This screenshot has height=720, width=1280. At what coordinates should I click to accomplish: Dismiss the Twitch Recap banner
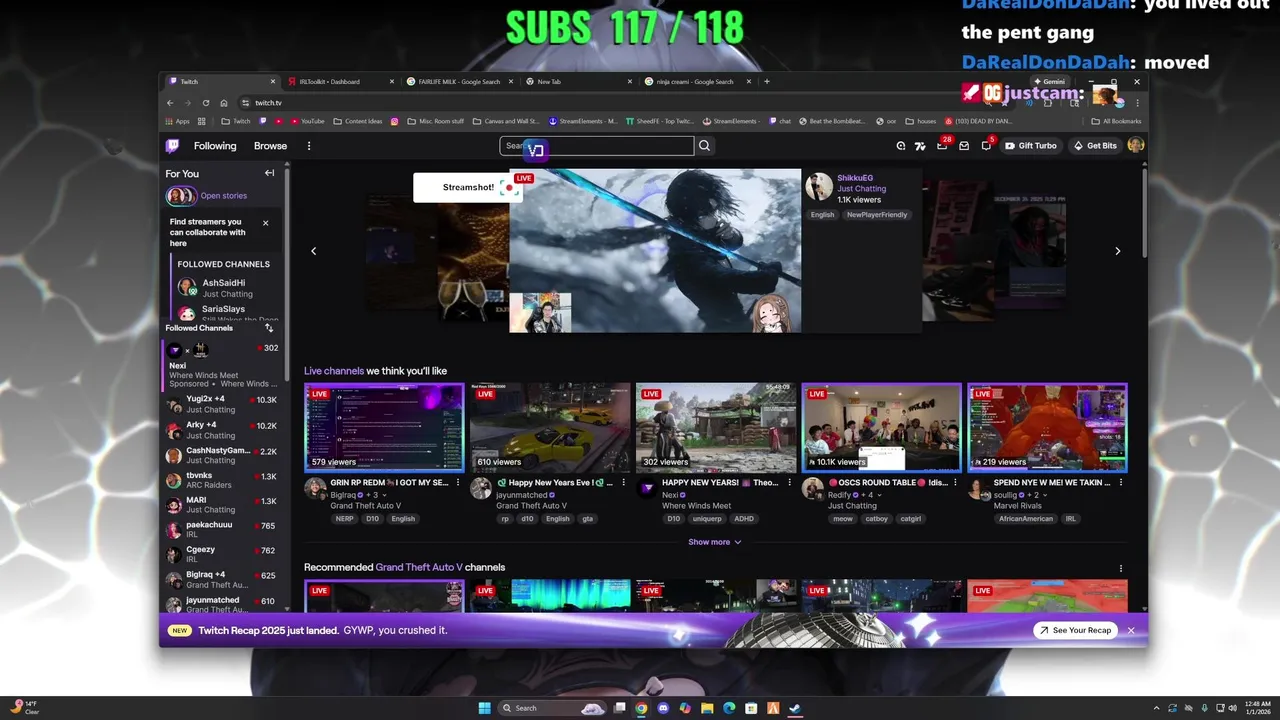1131,630
